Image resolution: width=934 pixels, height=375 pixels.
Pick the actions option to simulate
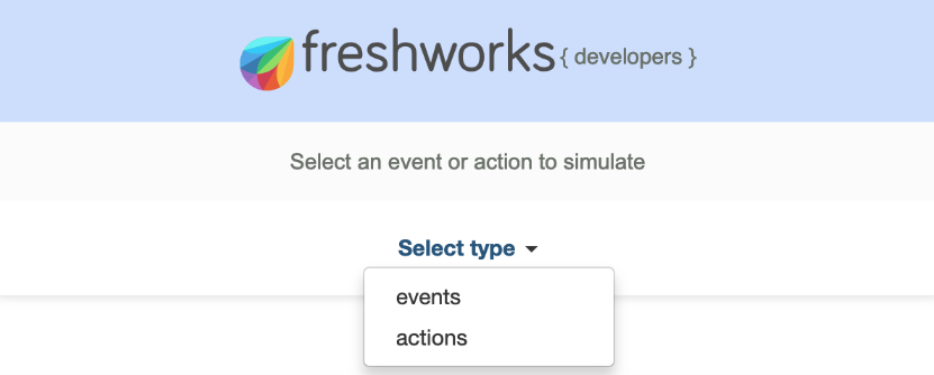[x=432, y=338]
